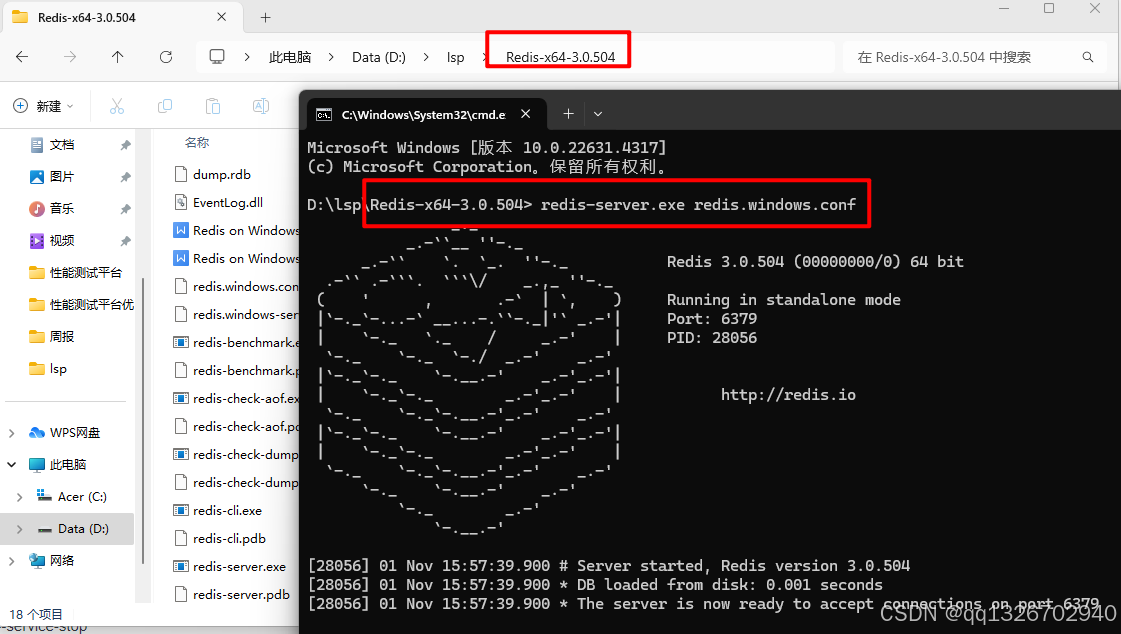Image resolution: width=1121 pixels, height=634 pixels.
Task: Click Data (D:) in the breadcrumb
Action: click(x=378, y=57)
